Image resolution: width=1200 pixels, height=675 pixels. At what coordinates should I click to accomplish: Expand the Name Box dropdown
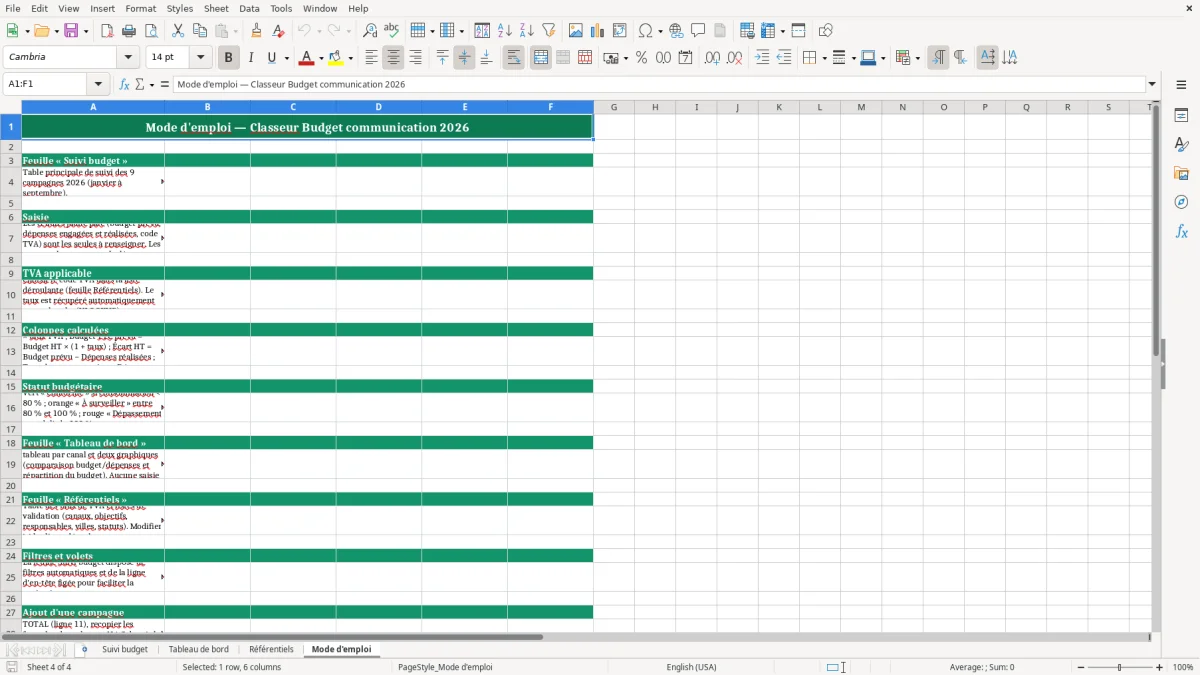(x=98, y=84)
